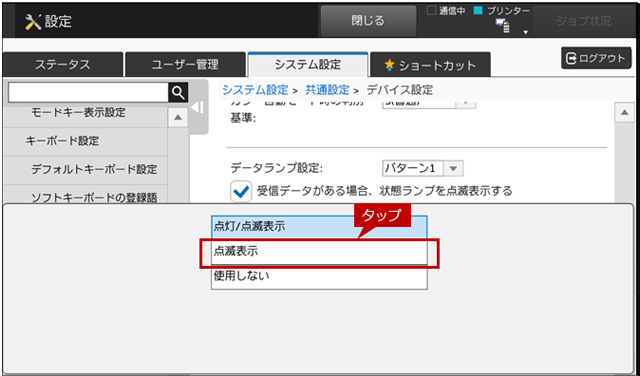Open the キーボード設定 menu item
The image size is (640, 376).
[85, 141]
